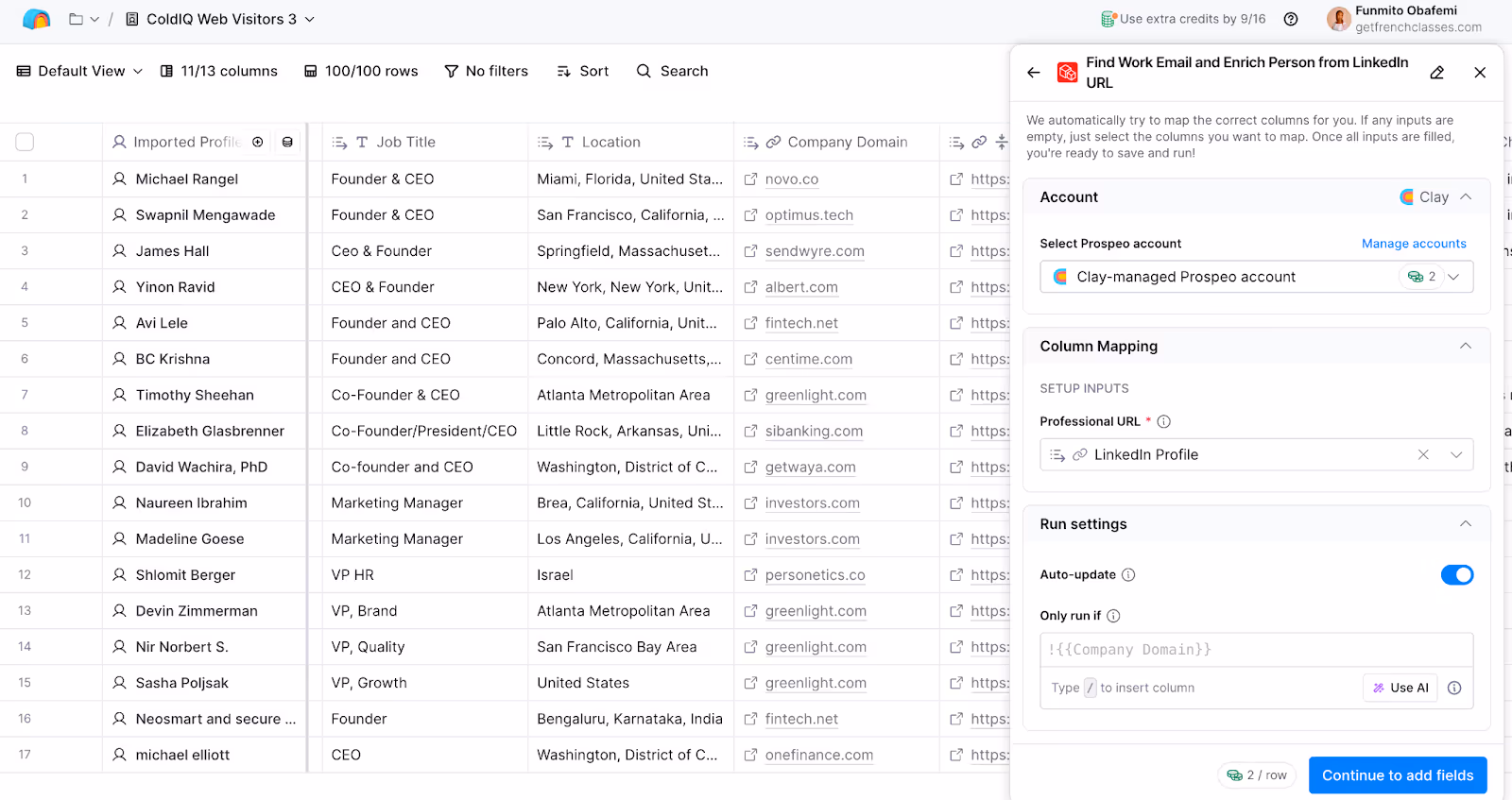Check the select-all rows checkbox
This screenshot has width=1512, height=800.
(25, 142)
